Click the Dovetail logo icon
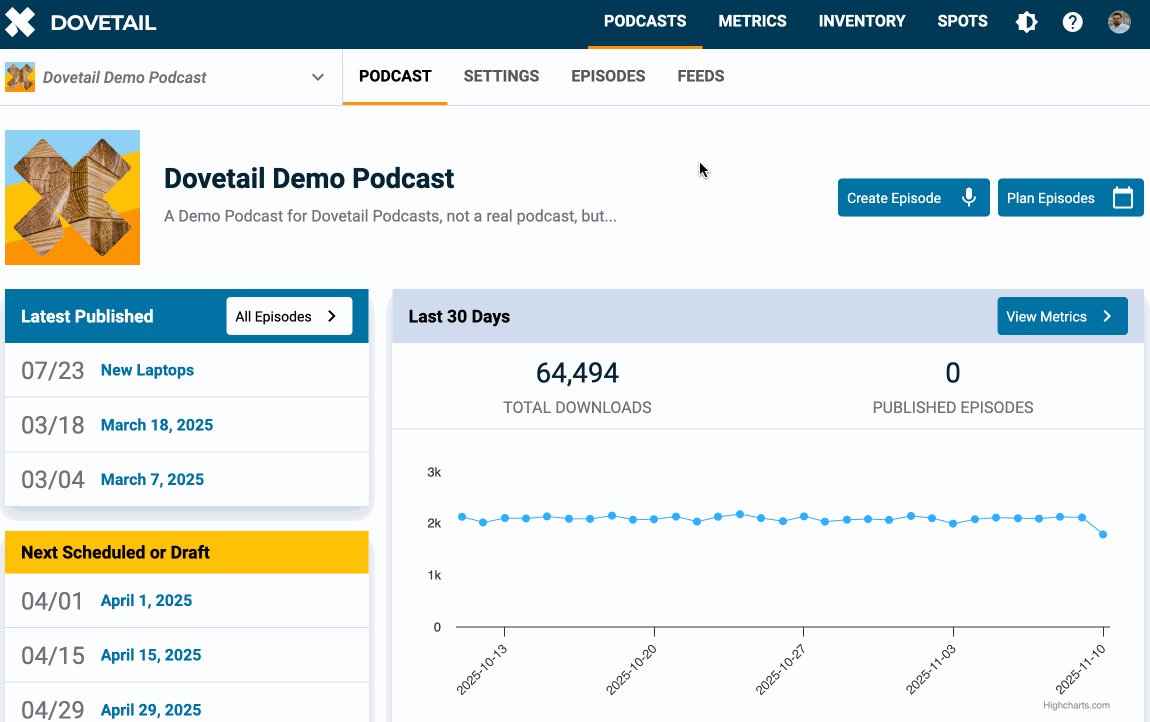Screen dimensions: 1150x722 [20, 22]
